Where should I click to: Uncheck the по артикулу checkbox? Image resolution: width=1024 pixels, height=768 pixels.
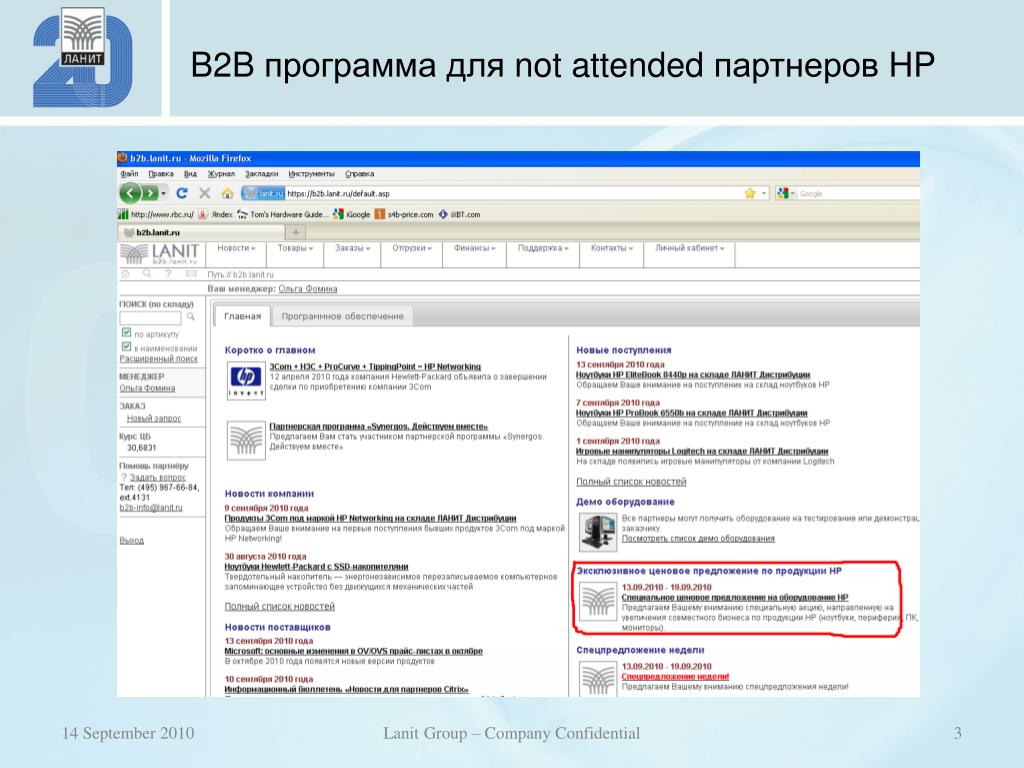point(127,332)
